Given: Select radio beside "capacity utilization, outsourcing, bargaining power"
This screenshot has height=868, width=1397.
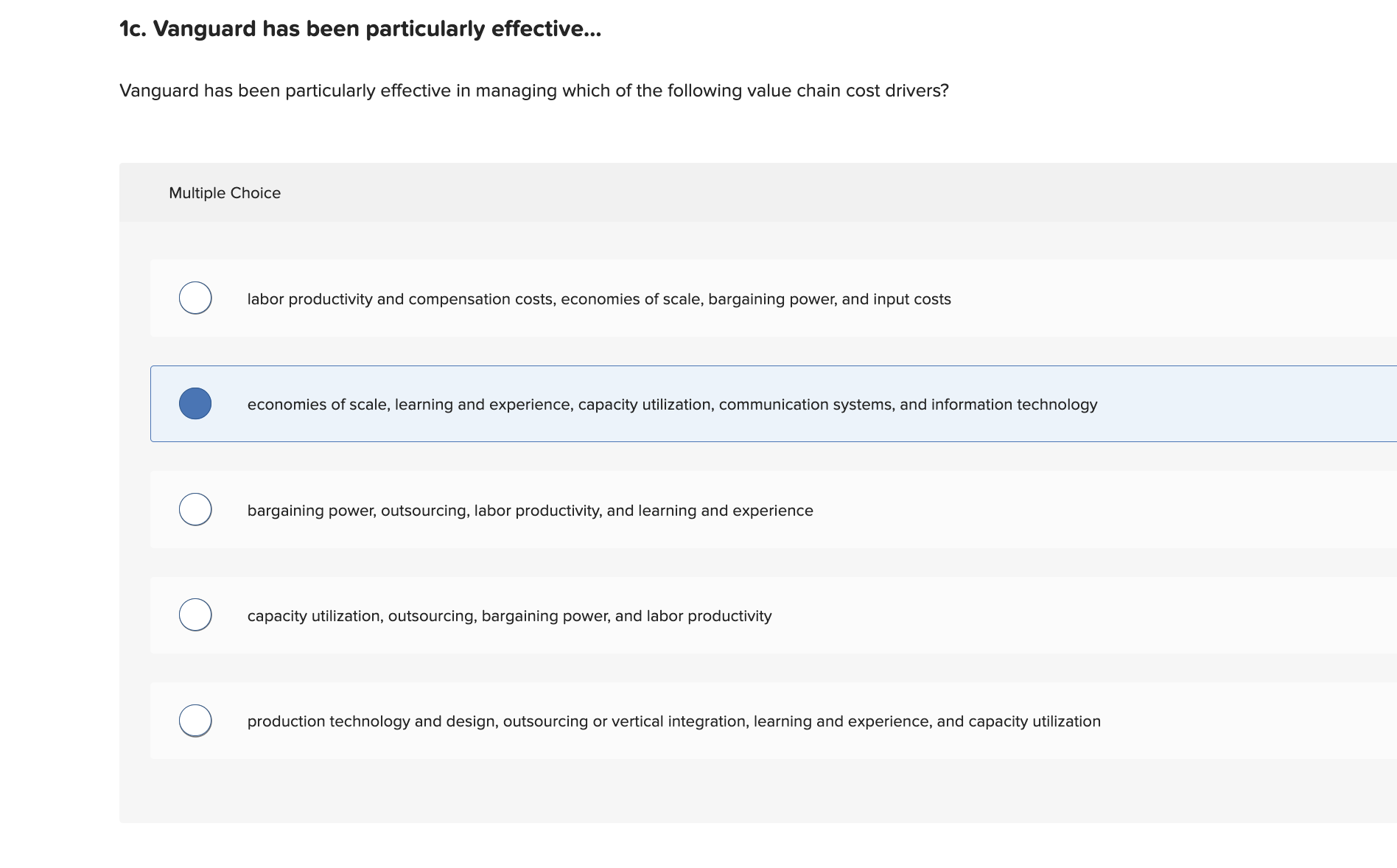Looking at the screenshot, I should point(195,615).
